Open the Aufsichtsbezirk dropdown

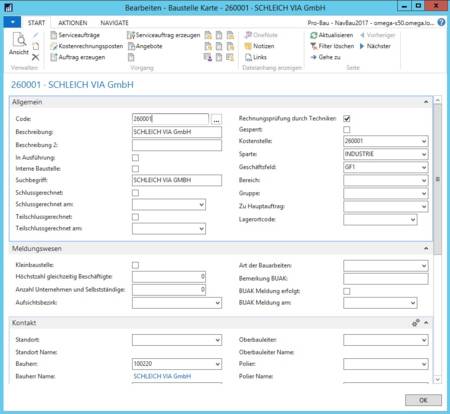click(x=217, y=303)
